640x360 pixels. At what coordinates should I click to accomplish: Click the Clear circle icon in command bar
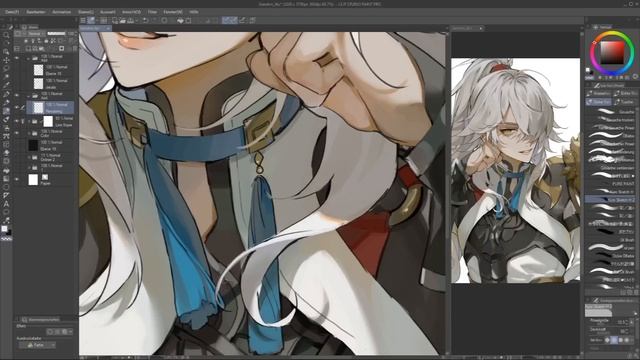164,20
